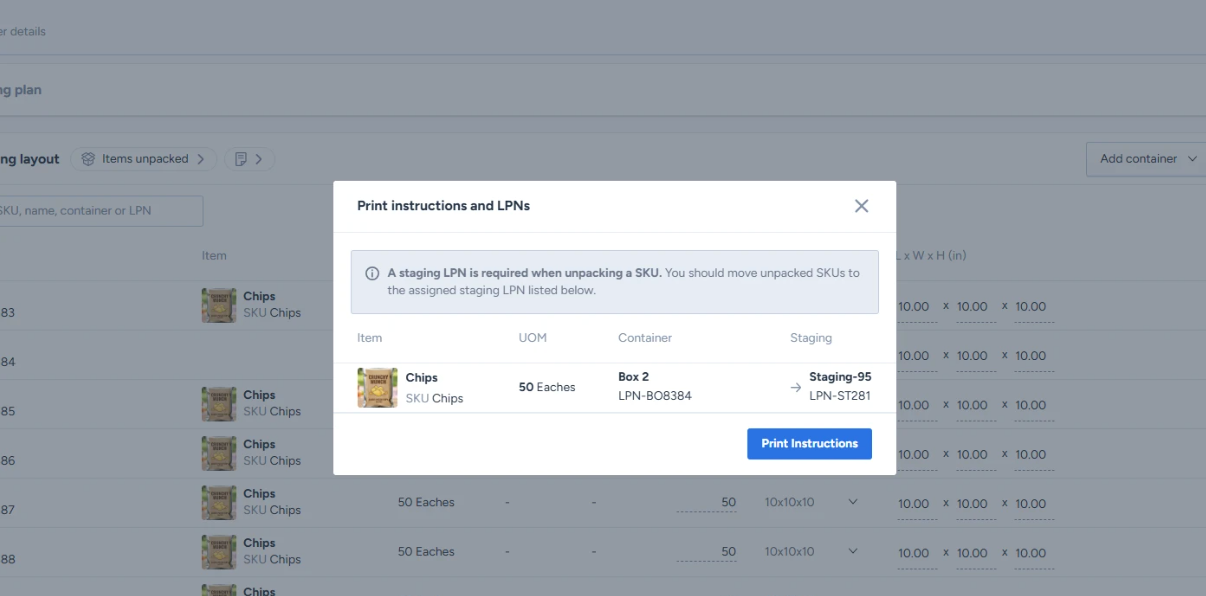Image resolution: width=1206 pixels, height=596 pixels.
Task: Click the arrow icon beside Staging-95
Action: (x=796, y=387)
